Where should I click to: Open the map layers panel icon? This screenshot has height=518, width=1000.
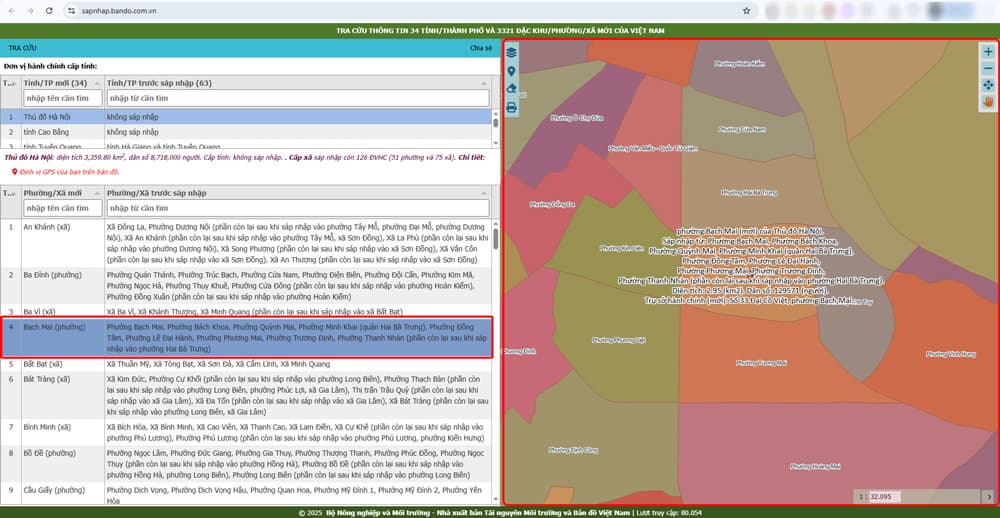pos(512,53)
